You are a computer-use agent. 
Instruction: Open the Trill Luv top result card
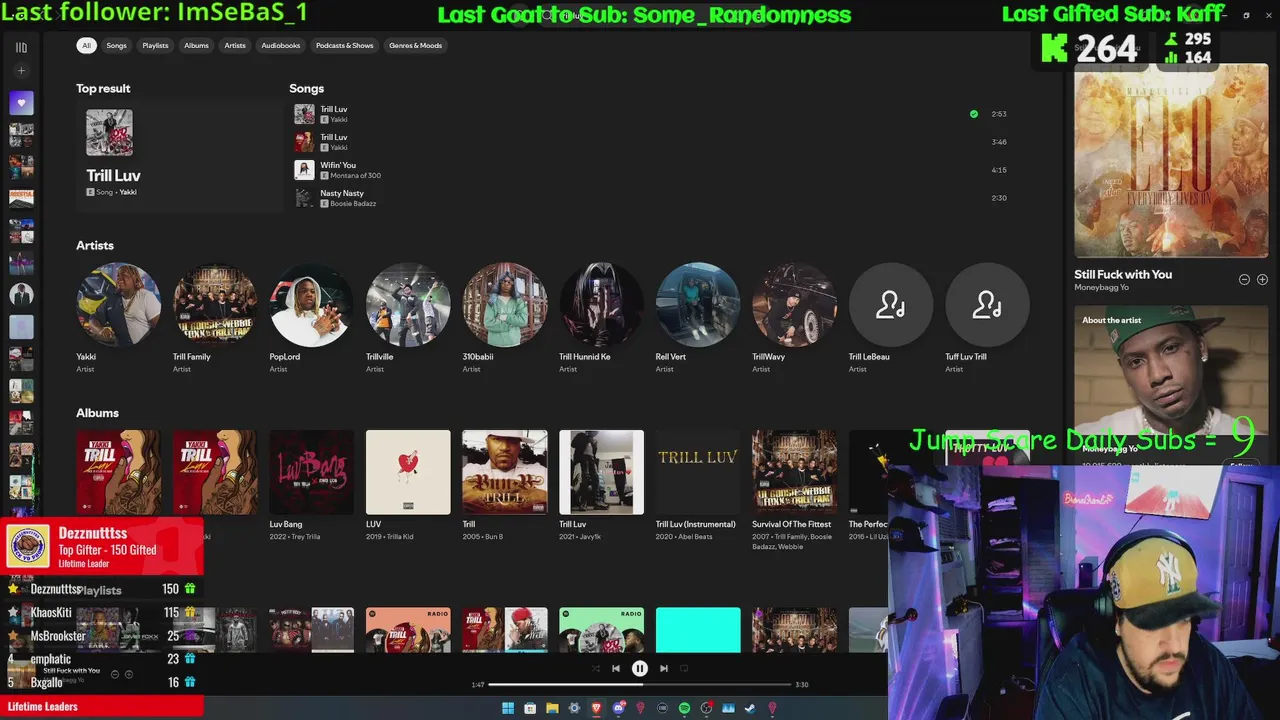180,156
